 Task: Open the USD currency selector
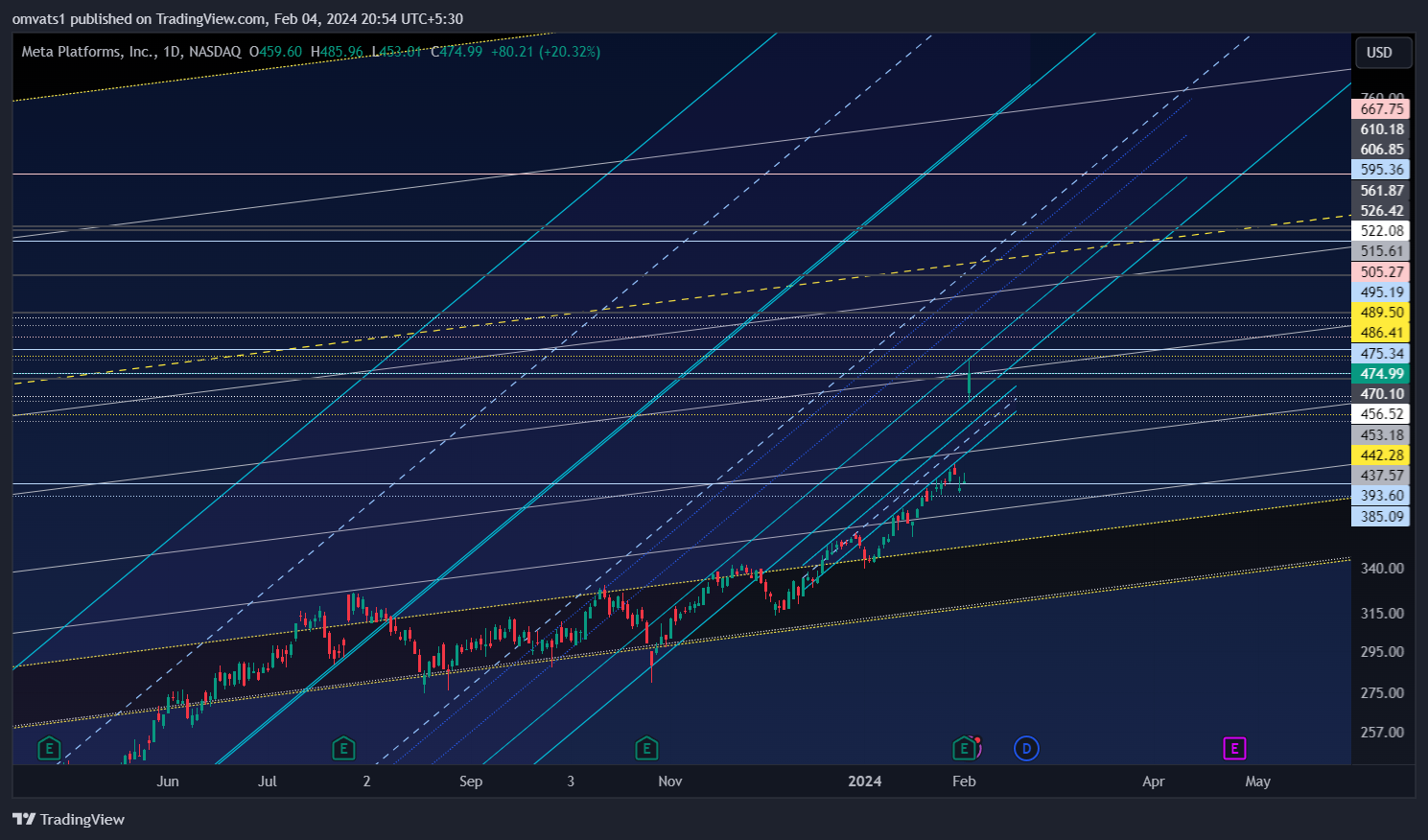tap(1381, 53)
